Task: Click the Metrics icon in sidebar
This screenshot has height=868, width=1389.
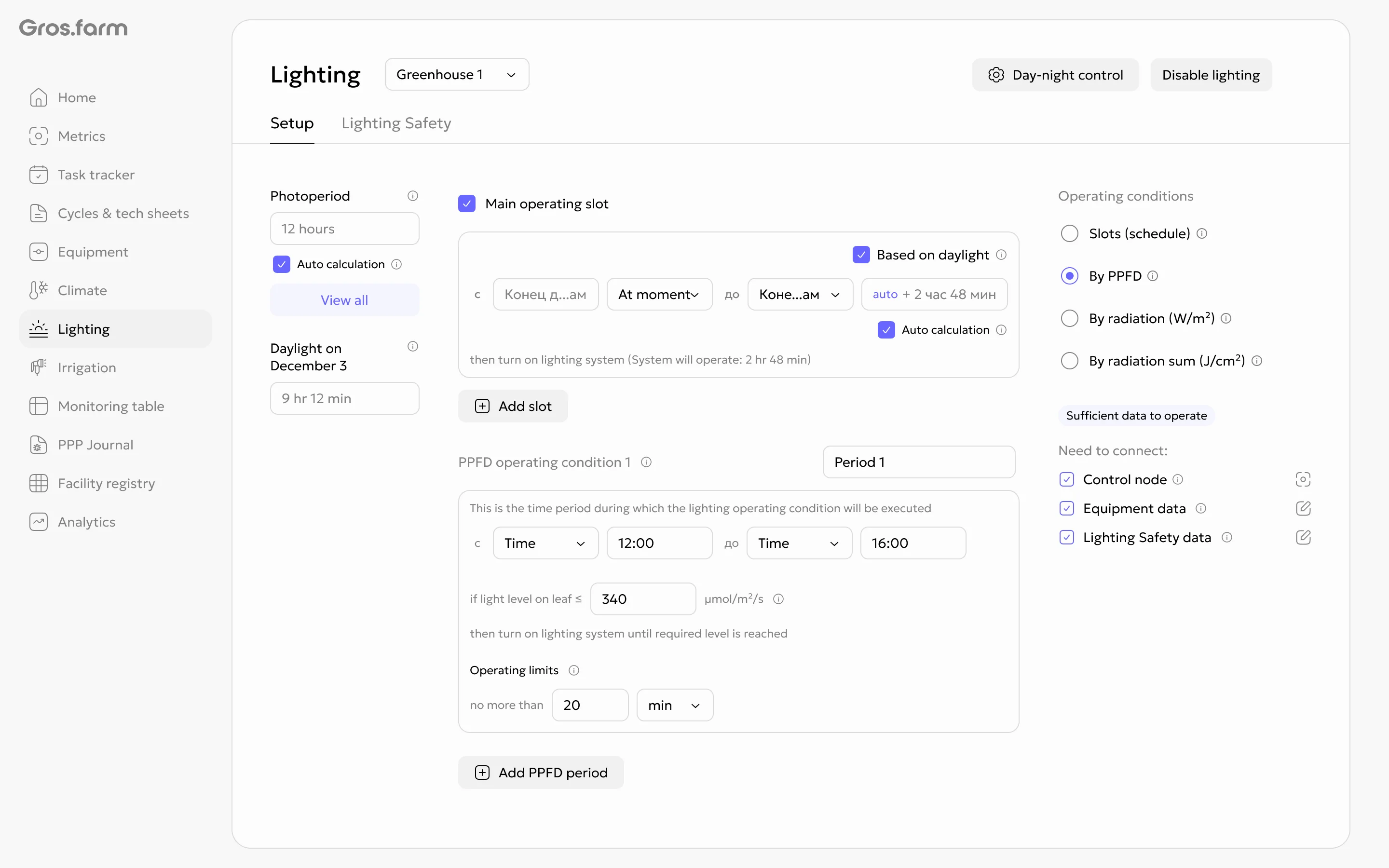Action: tap(39, 136)
